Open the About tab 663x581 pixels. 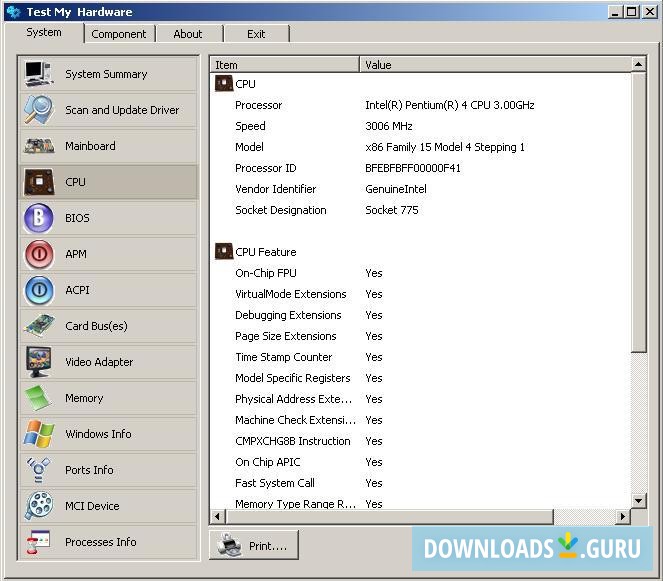point(188,34)
